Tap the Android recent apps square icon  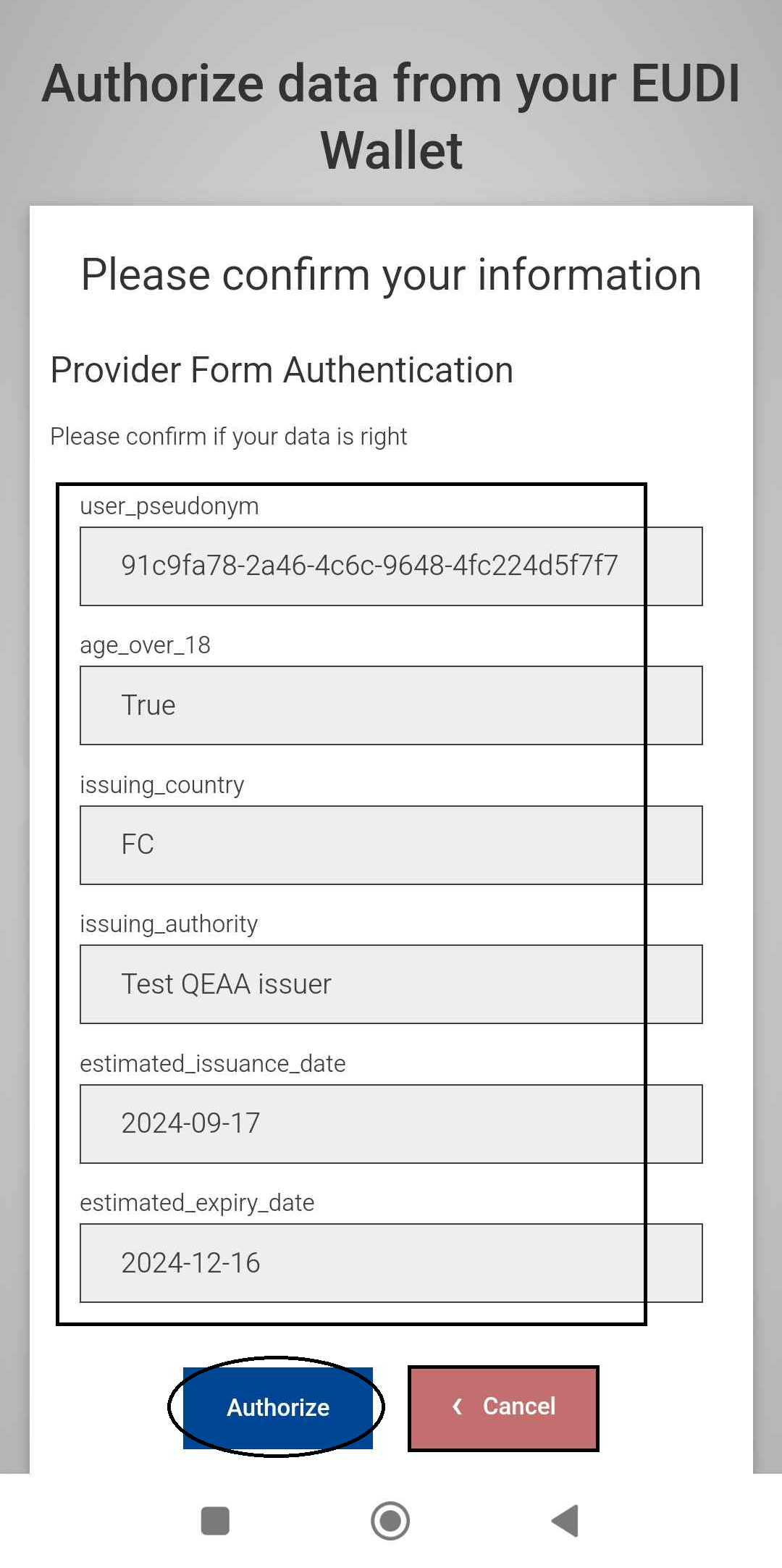215,1520
